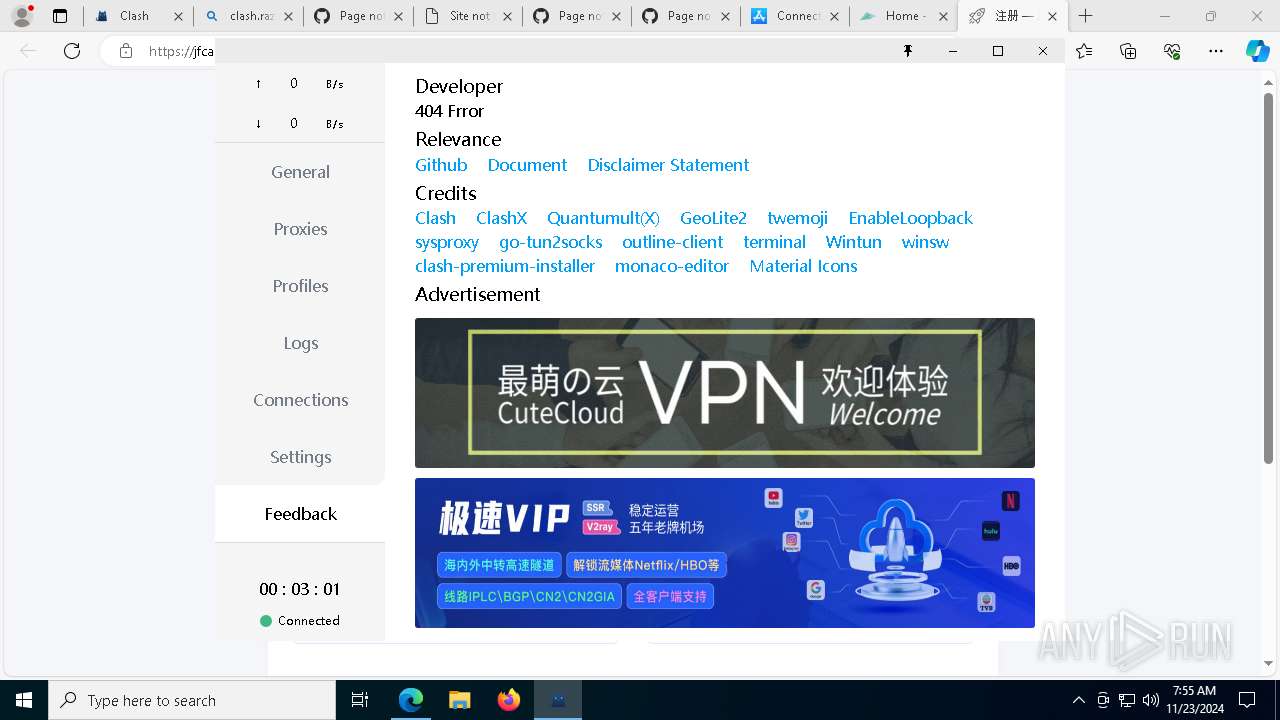Switch to the Site not found tab
Image resolution: width=1280 pixels, height=720 pixels.
pyautogui.click(x=468, y=16)
